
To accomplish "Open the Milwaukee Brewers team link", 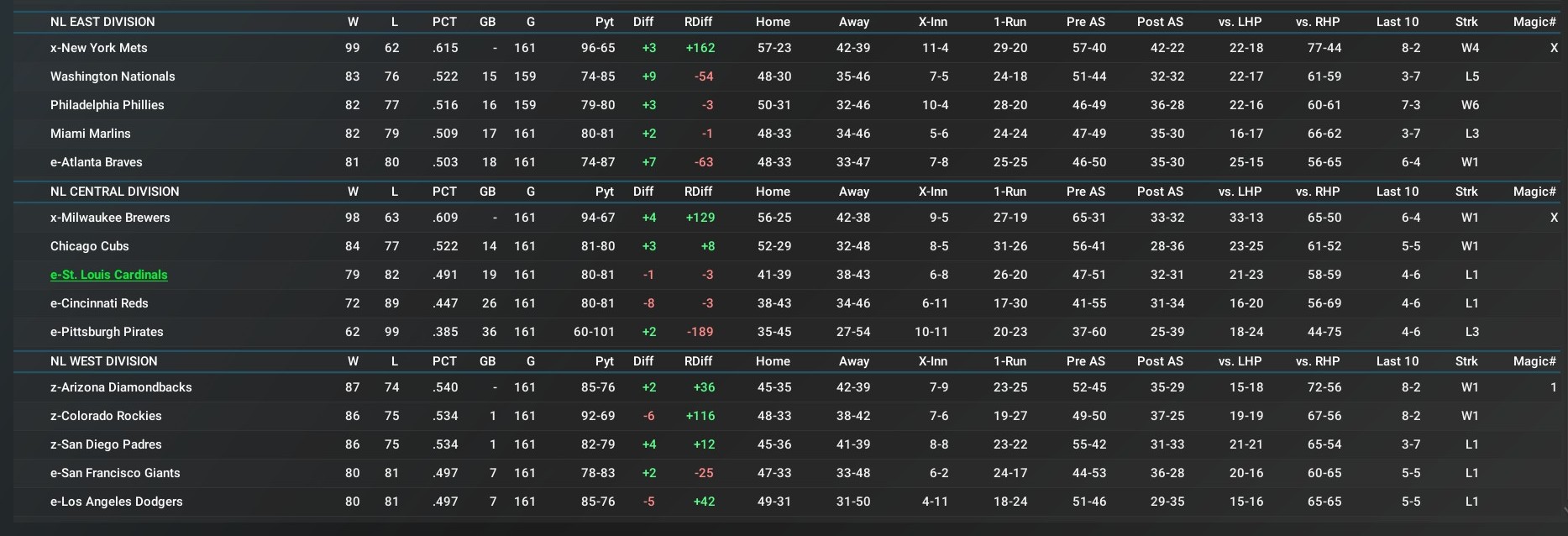I will pos(110,218).
